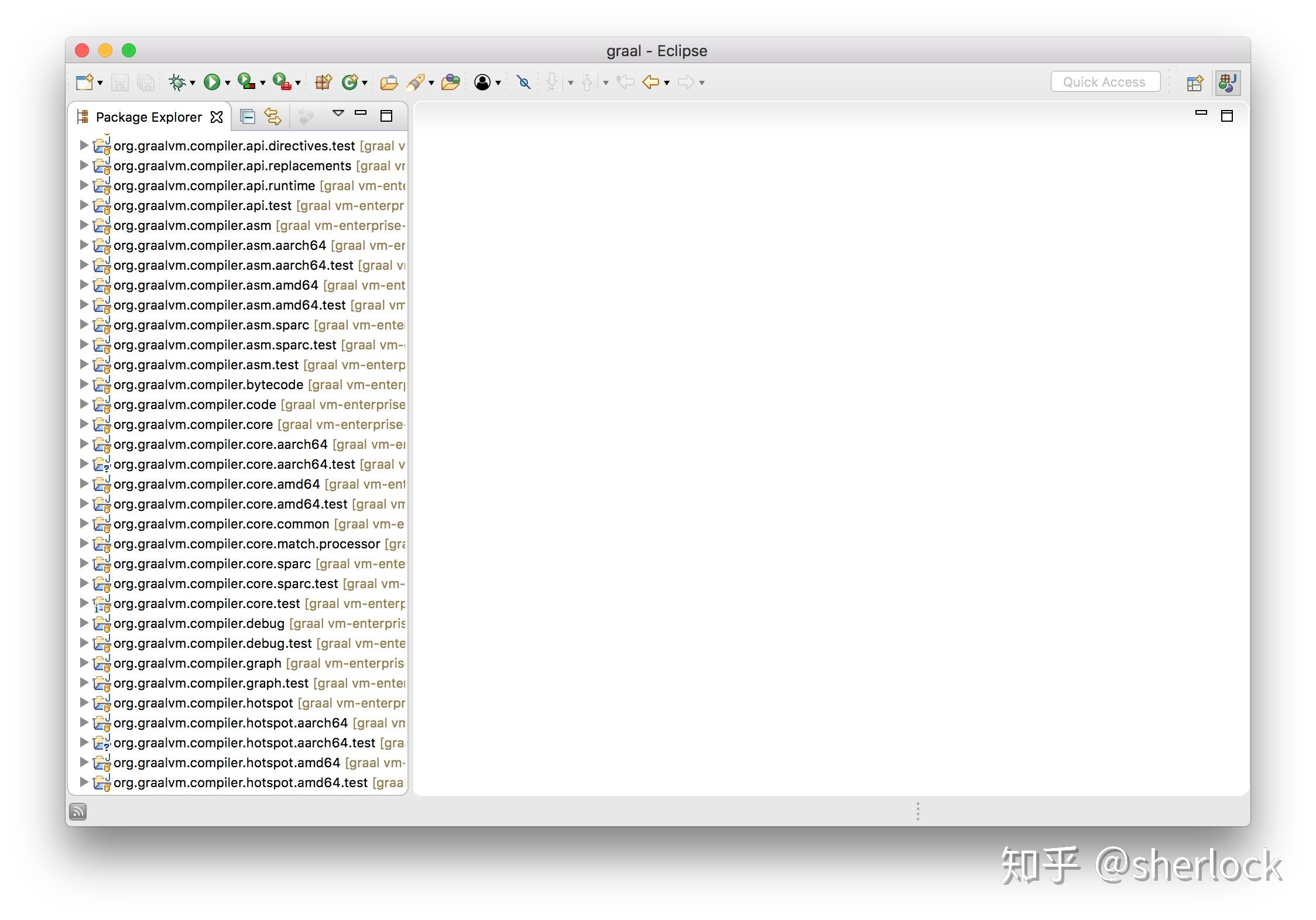
Task: Expand the org.graalvm.compiler.asm project
Action: point(84,225)
